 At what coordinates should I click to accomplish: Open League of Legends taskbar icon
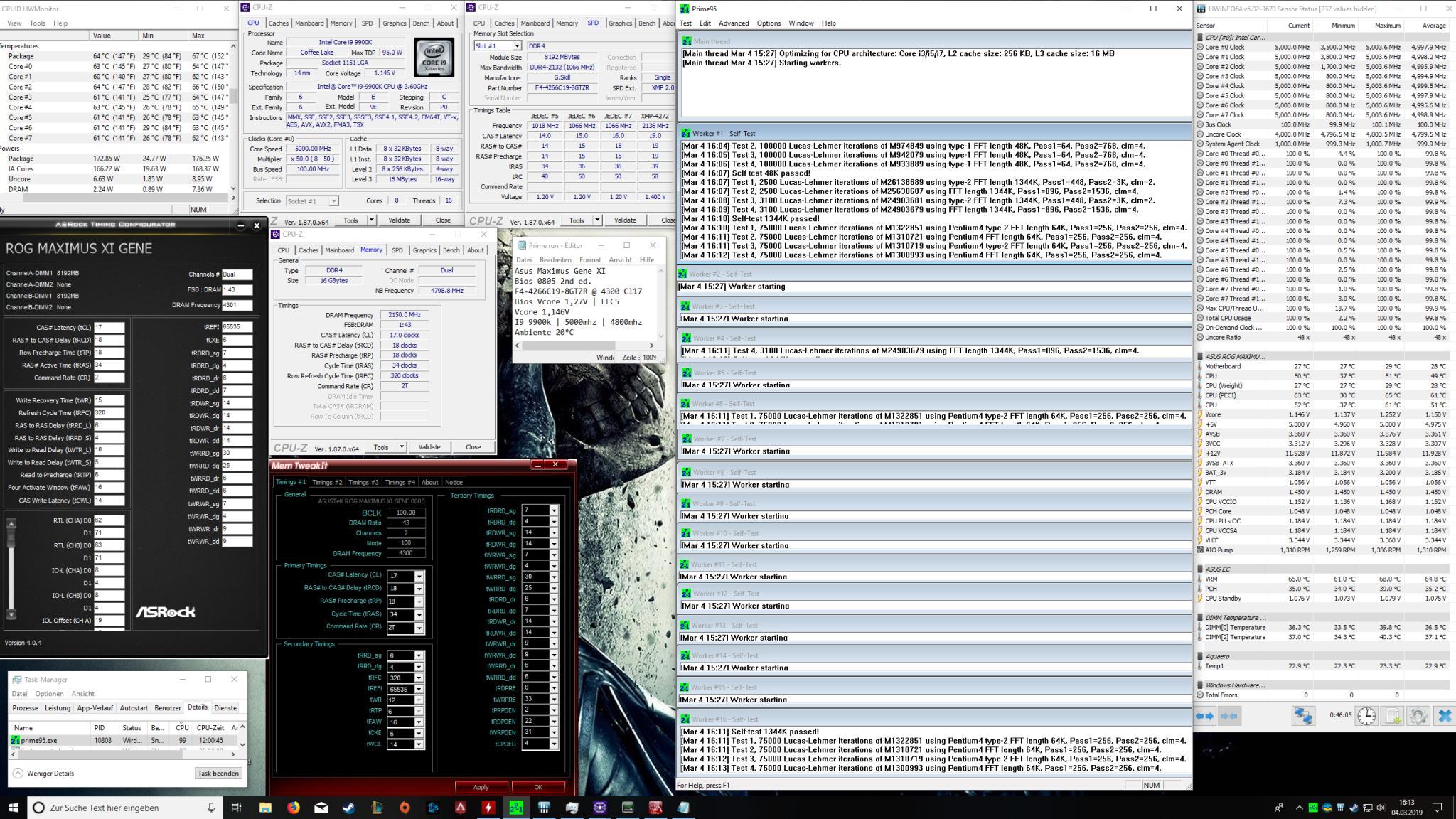(377, 808)
